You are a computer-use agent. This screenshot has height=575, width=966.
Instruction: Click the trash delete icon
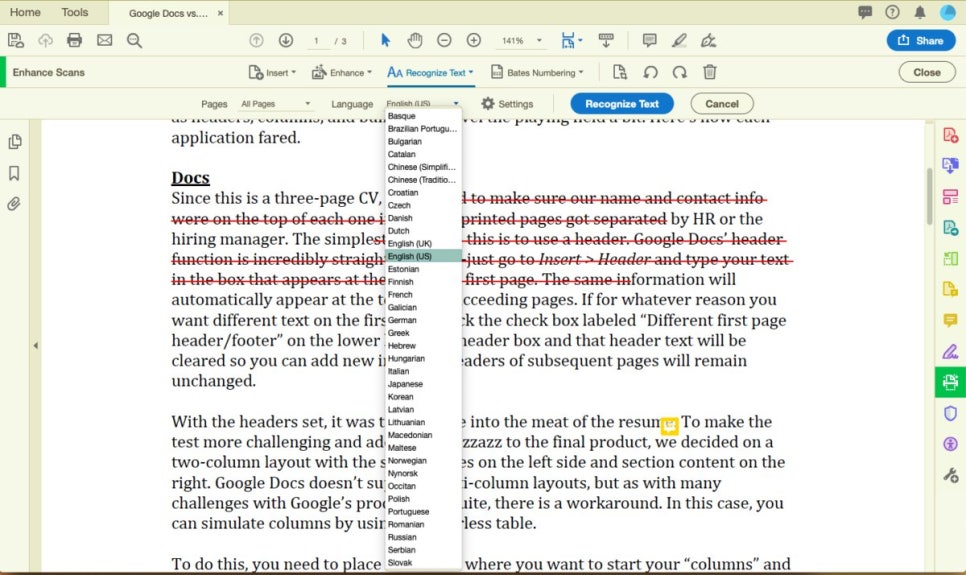point(710,72)
